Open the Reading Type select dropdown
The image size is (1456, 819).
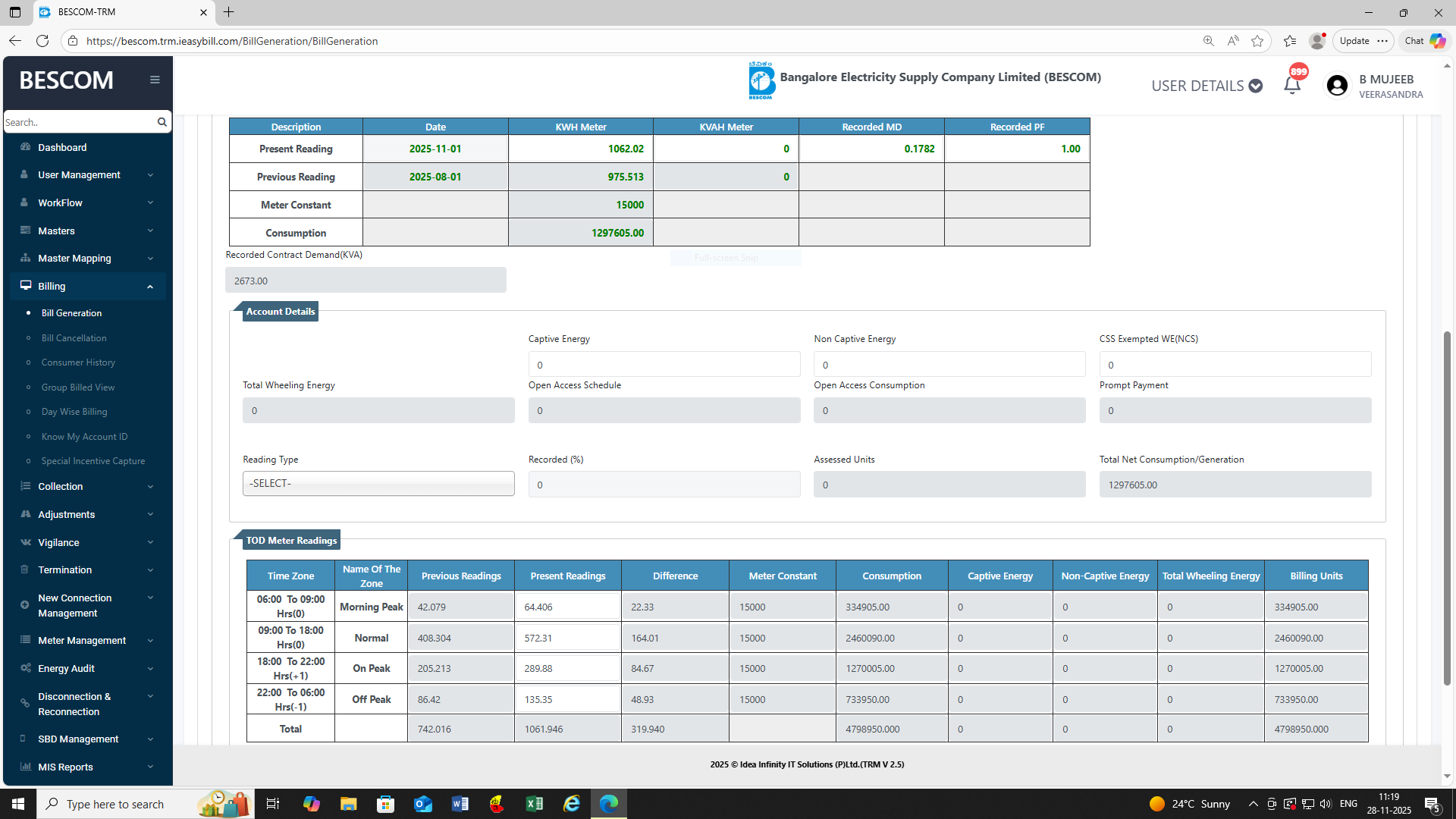point(378,484)
